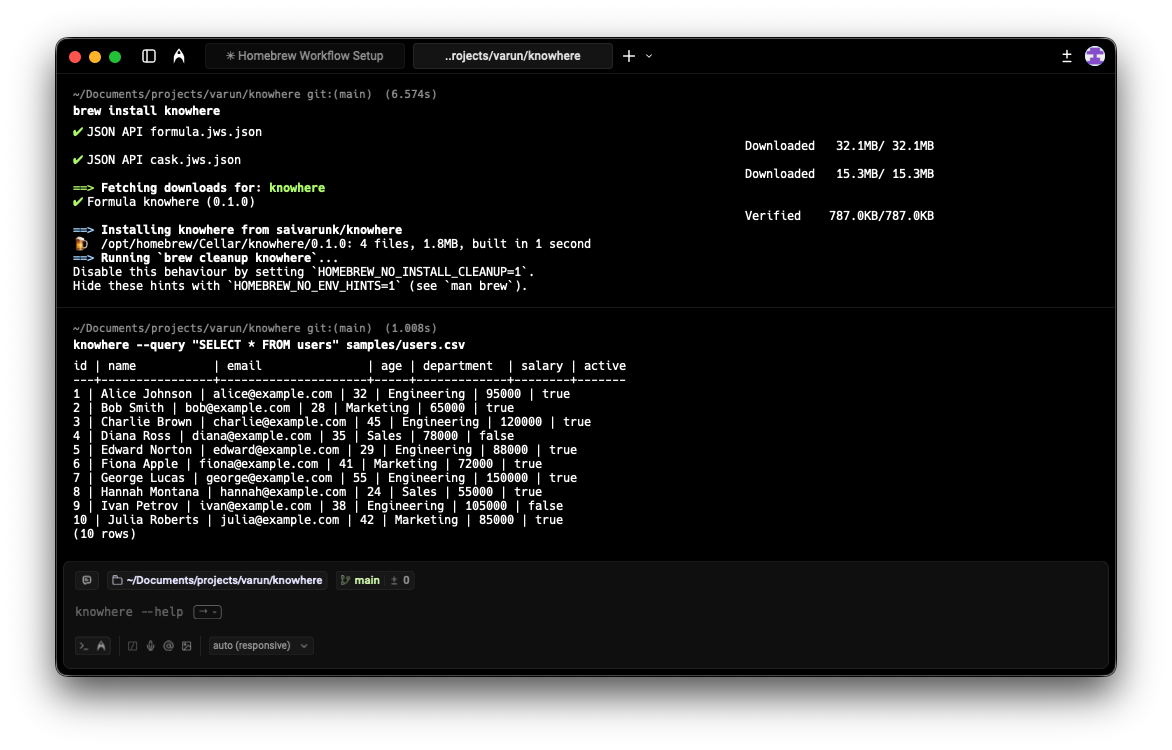Open the user profile avatar
This screenshot has width=1172, height=750.
1095,56
